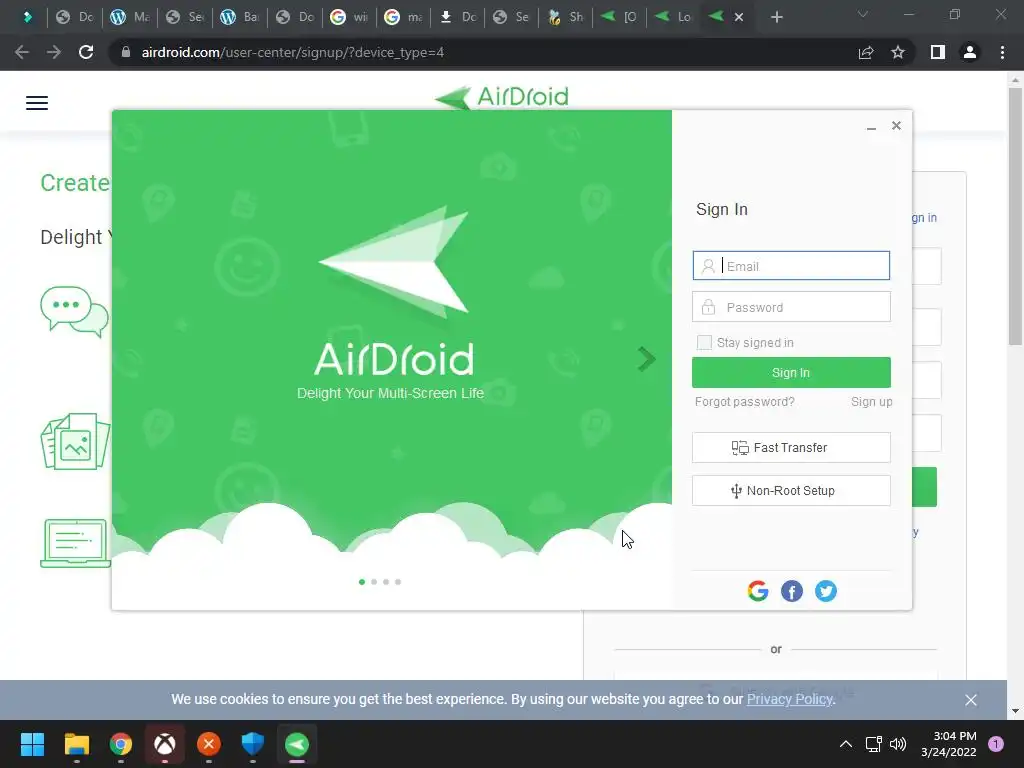Open Windows Security shield on taskbar
This screenshot has height=768, width=1024.
point(253,744)
